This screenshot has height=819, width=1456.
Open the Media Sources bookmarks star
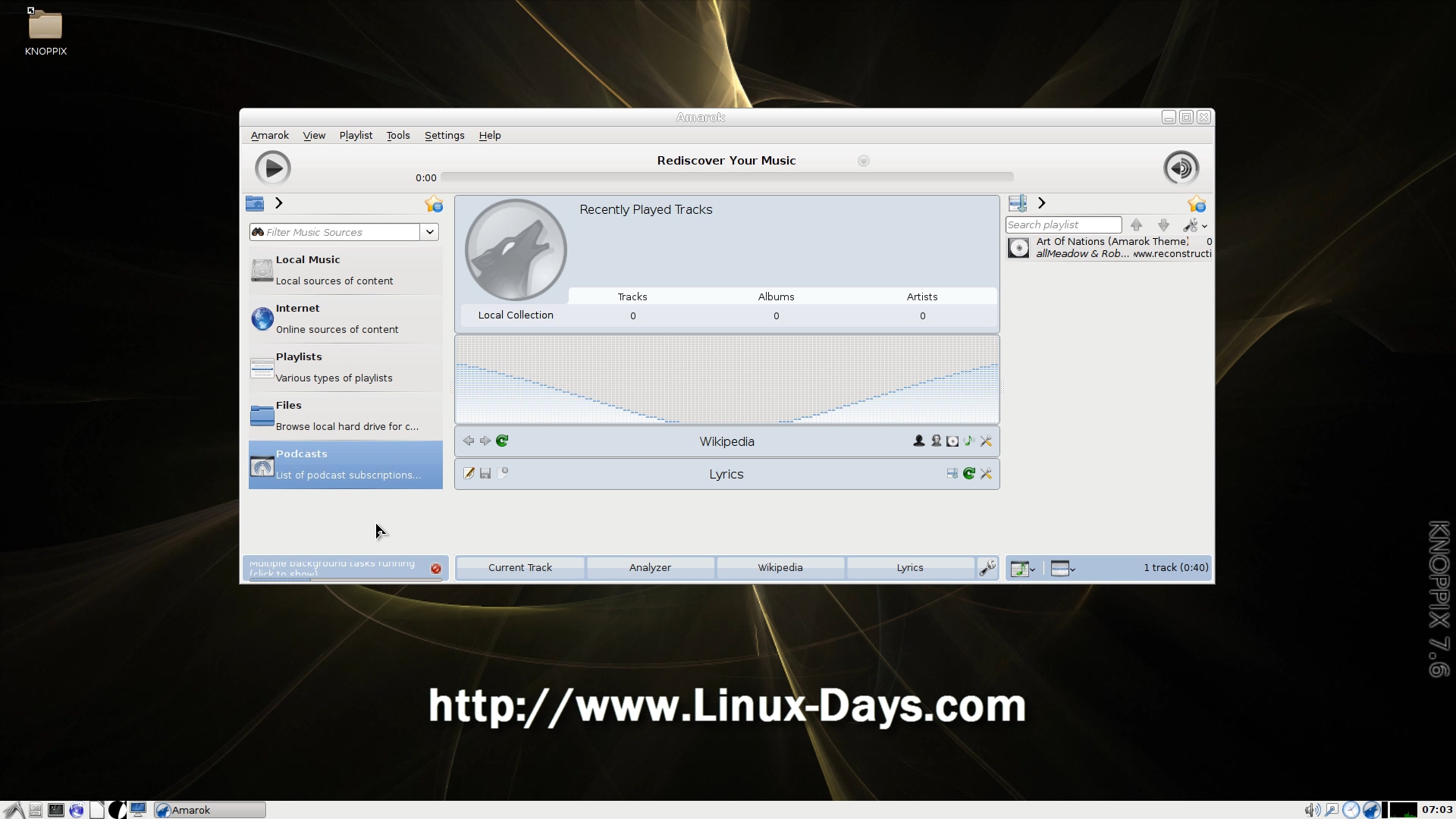pos(434,203)
